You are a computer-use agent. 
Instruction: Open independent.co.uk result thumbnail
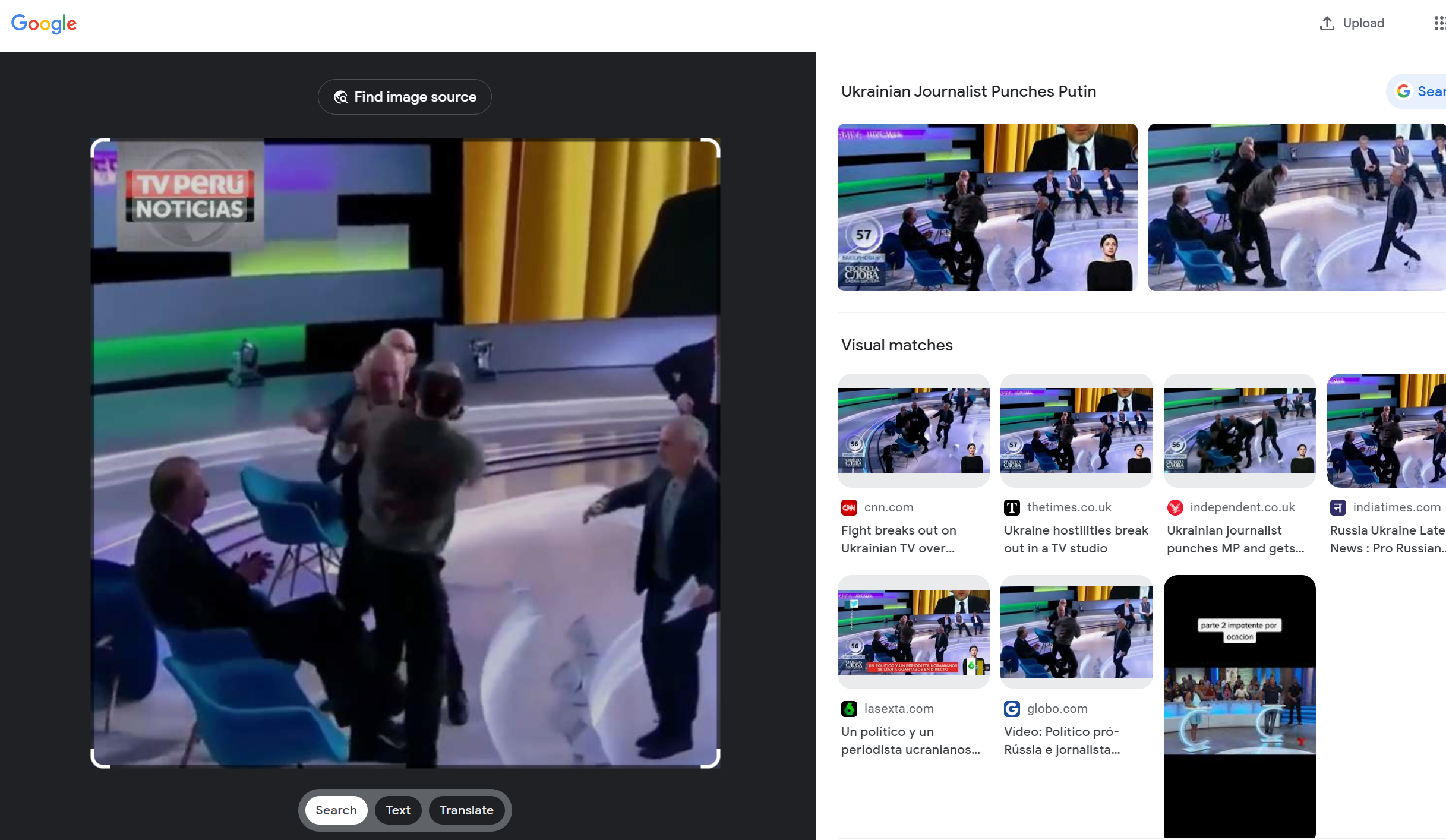click(x=1239, y=431)
